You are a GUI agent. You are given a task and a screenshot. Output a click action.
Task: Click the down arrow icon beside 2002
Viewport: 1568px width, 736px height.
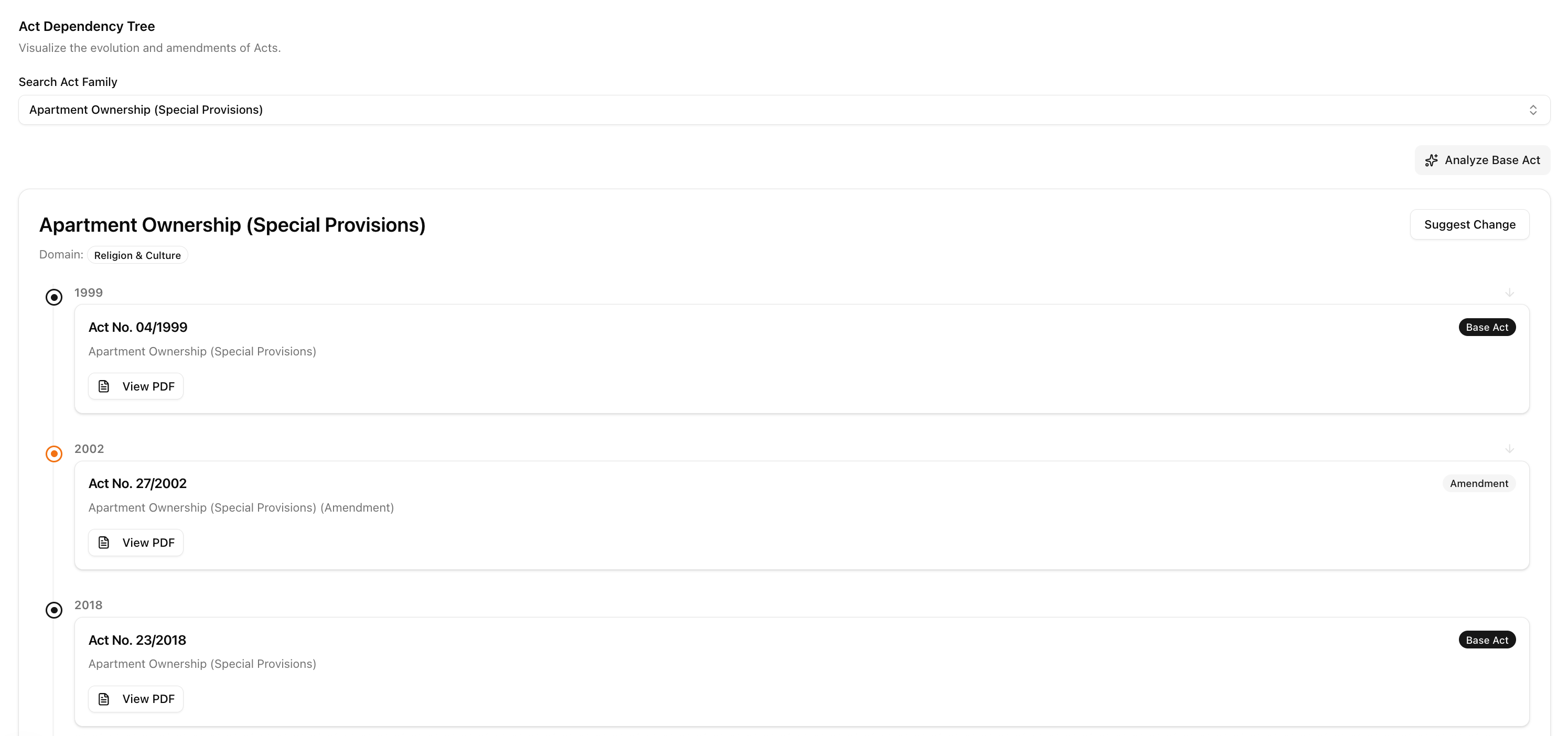pos(1510,449)
